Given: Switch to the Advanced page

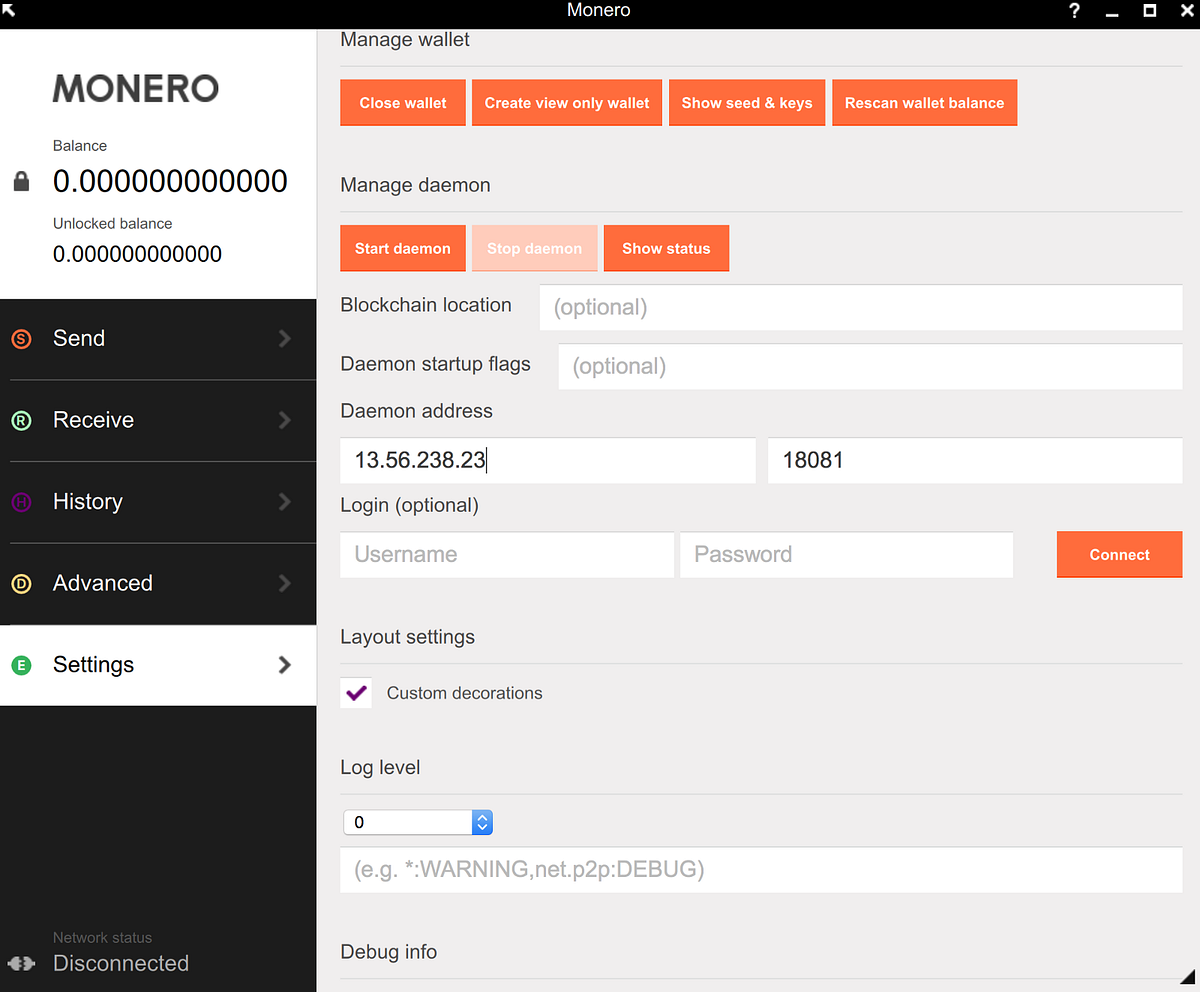Looking at the screenshot, I should (158, 584).
